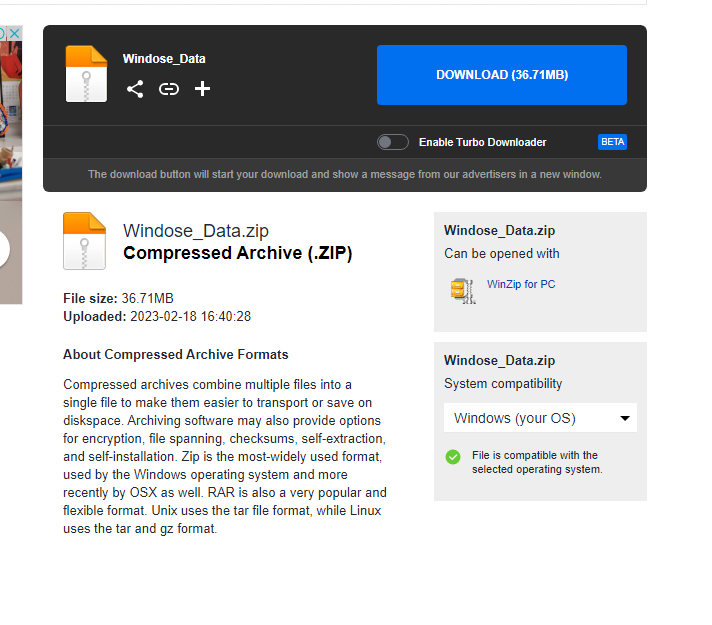712x625 pixels.
Task: Click the plus icon to add file
Action: 202,89
